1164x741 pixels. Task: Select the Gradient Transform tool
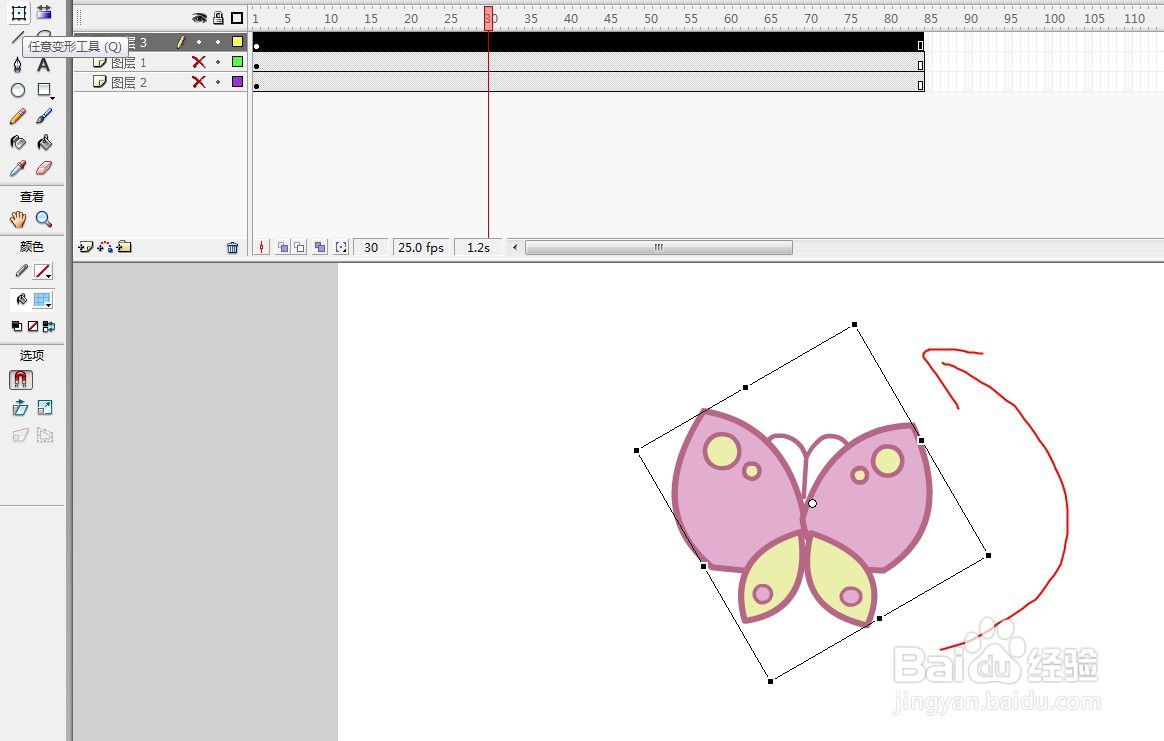(45, 12)
